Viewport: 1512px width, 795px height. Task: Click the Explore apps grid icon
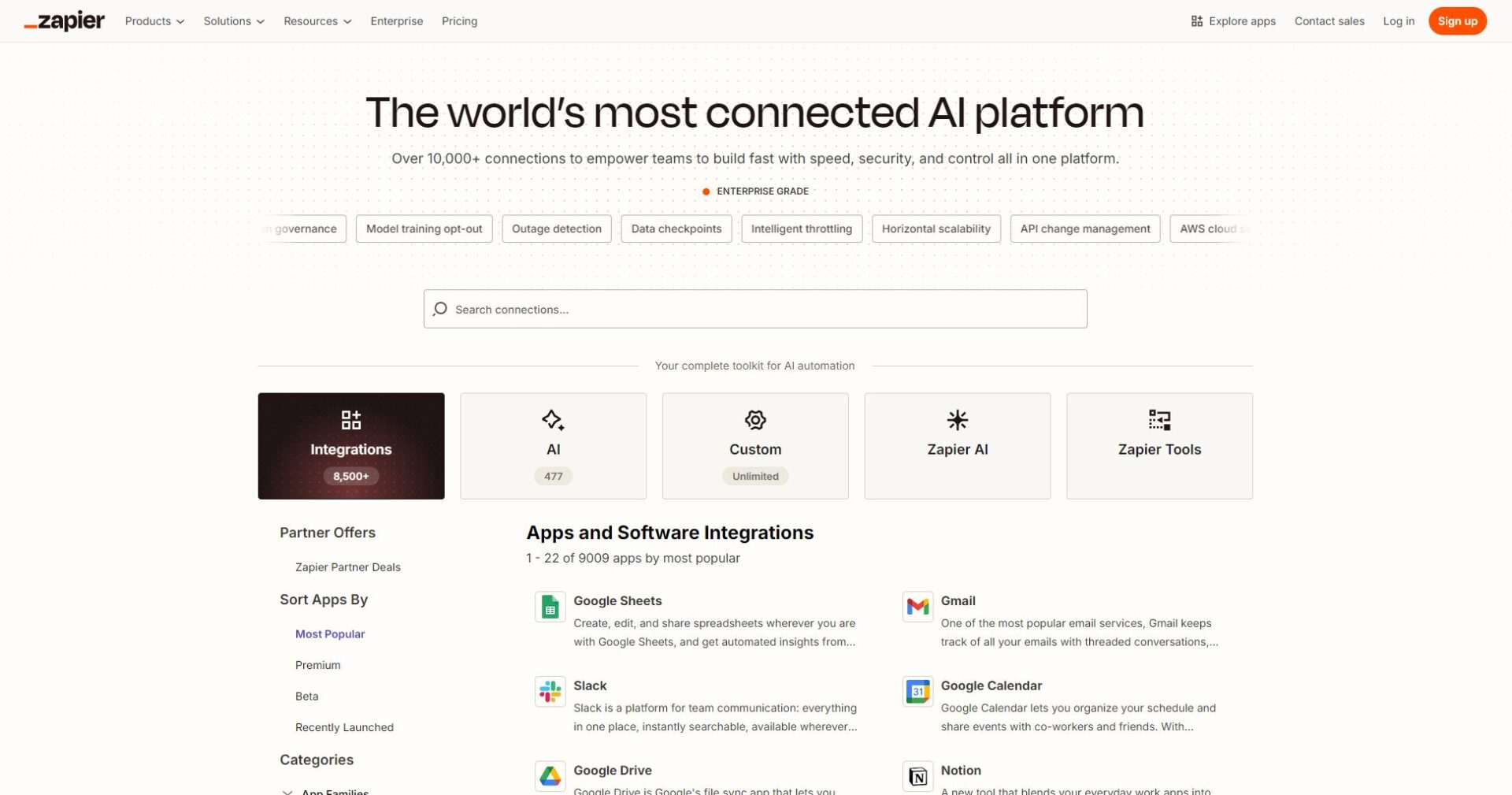pyautogui.click(x=1196, y=21)
